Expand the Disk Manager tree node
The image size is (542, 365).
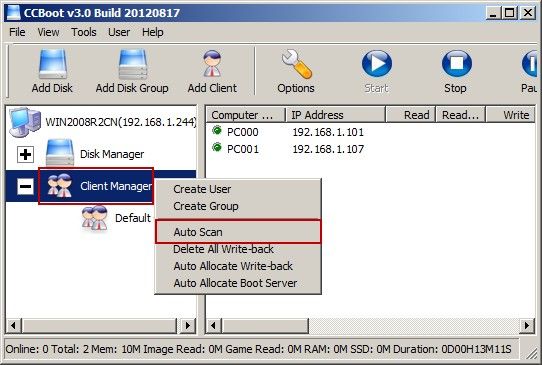coord(25,154)
